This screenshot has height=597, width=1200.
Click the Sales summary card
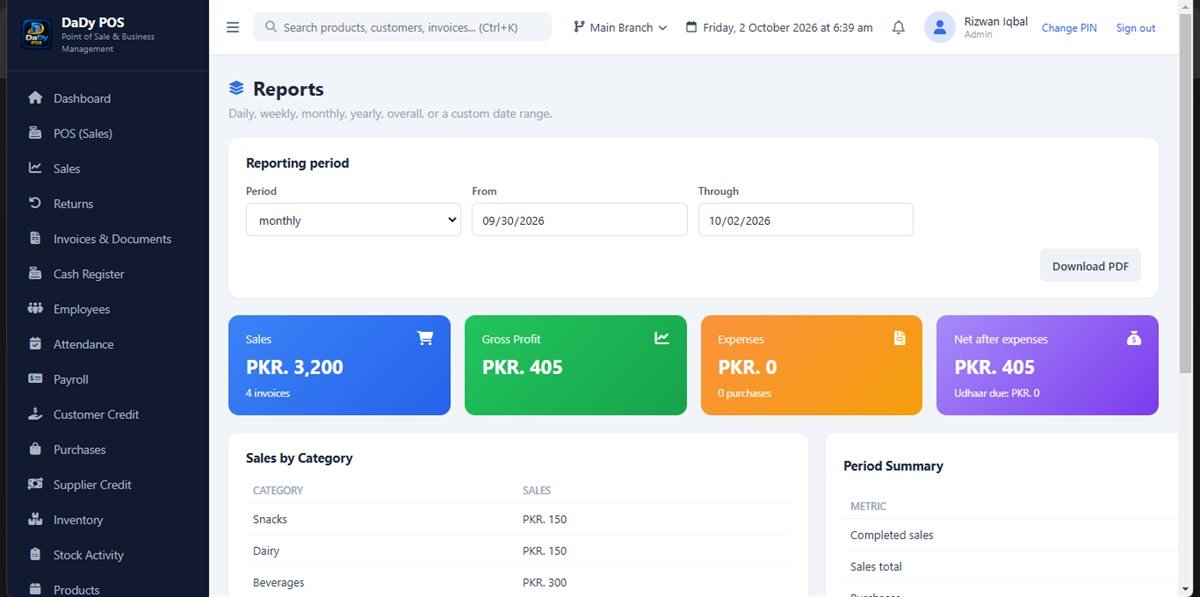[x=339, y=365]
